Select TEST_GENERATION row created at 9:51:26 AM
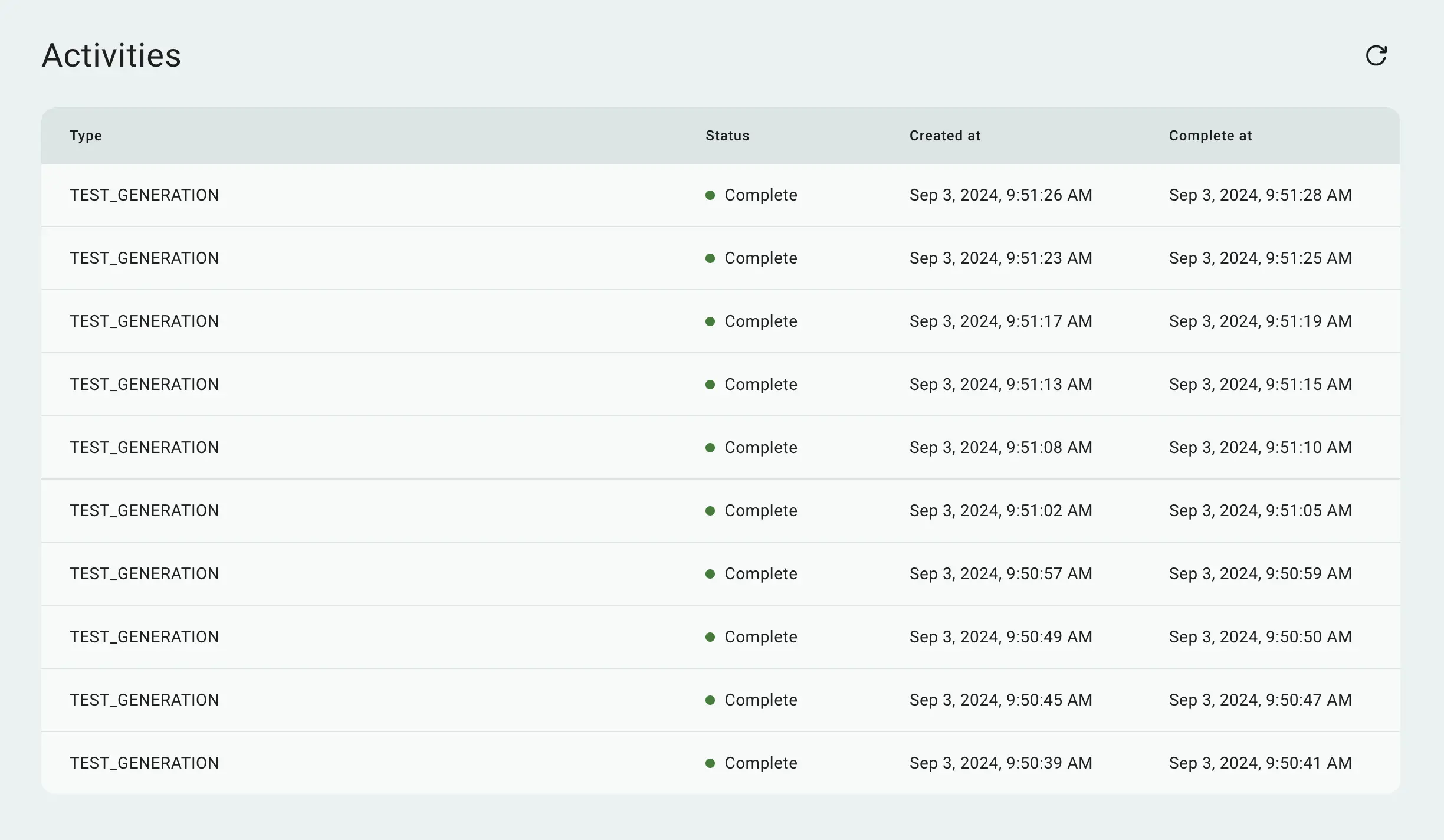The width and height of the screenshot is (1444, 840). coord(721,195)
